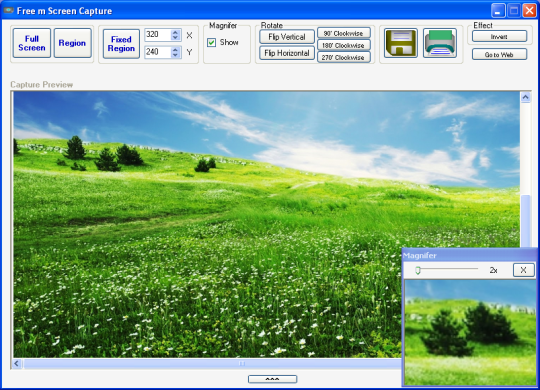Viewport: 540px width, 390px height.
Task: Click the floppy disk save icon
Action: coord(401,43)
